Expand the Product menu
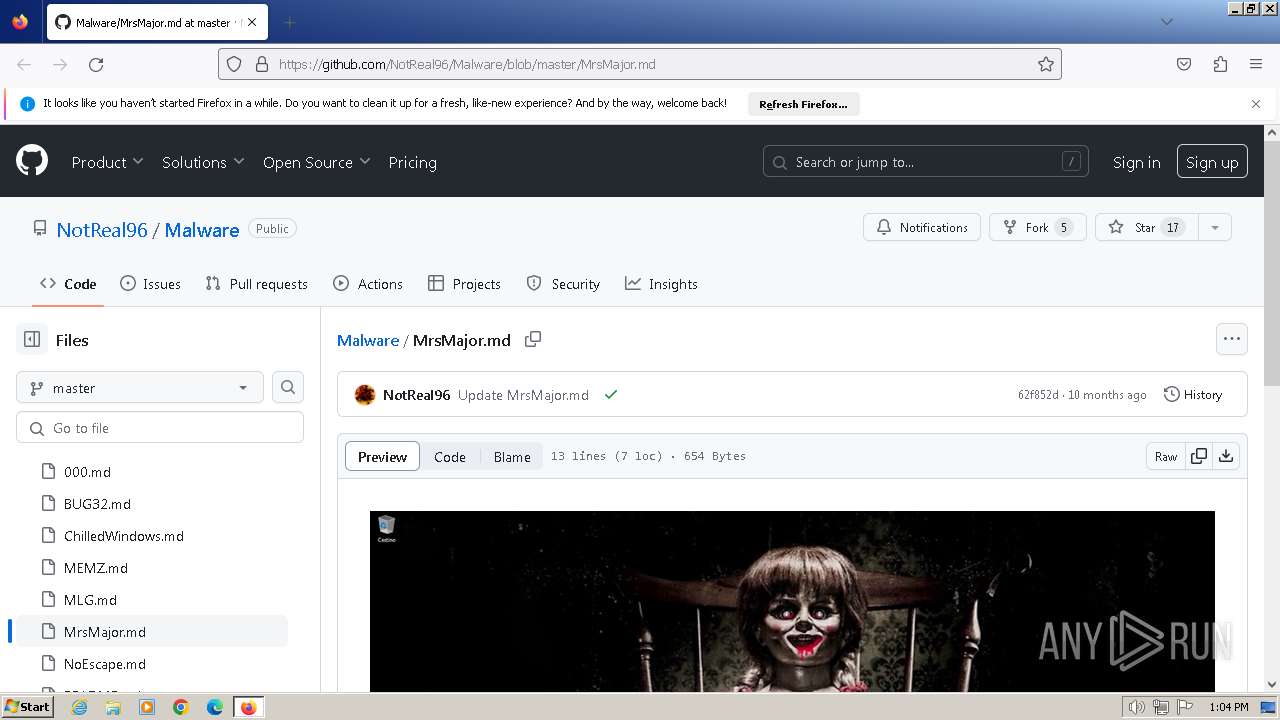1280x720 pixels. (107, 162)
